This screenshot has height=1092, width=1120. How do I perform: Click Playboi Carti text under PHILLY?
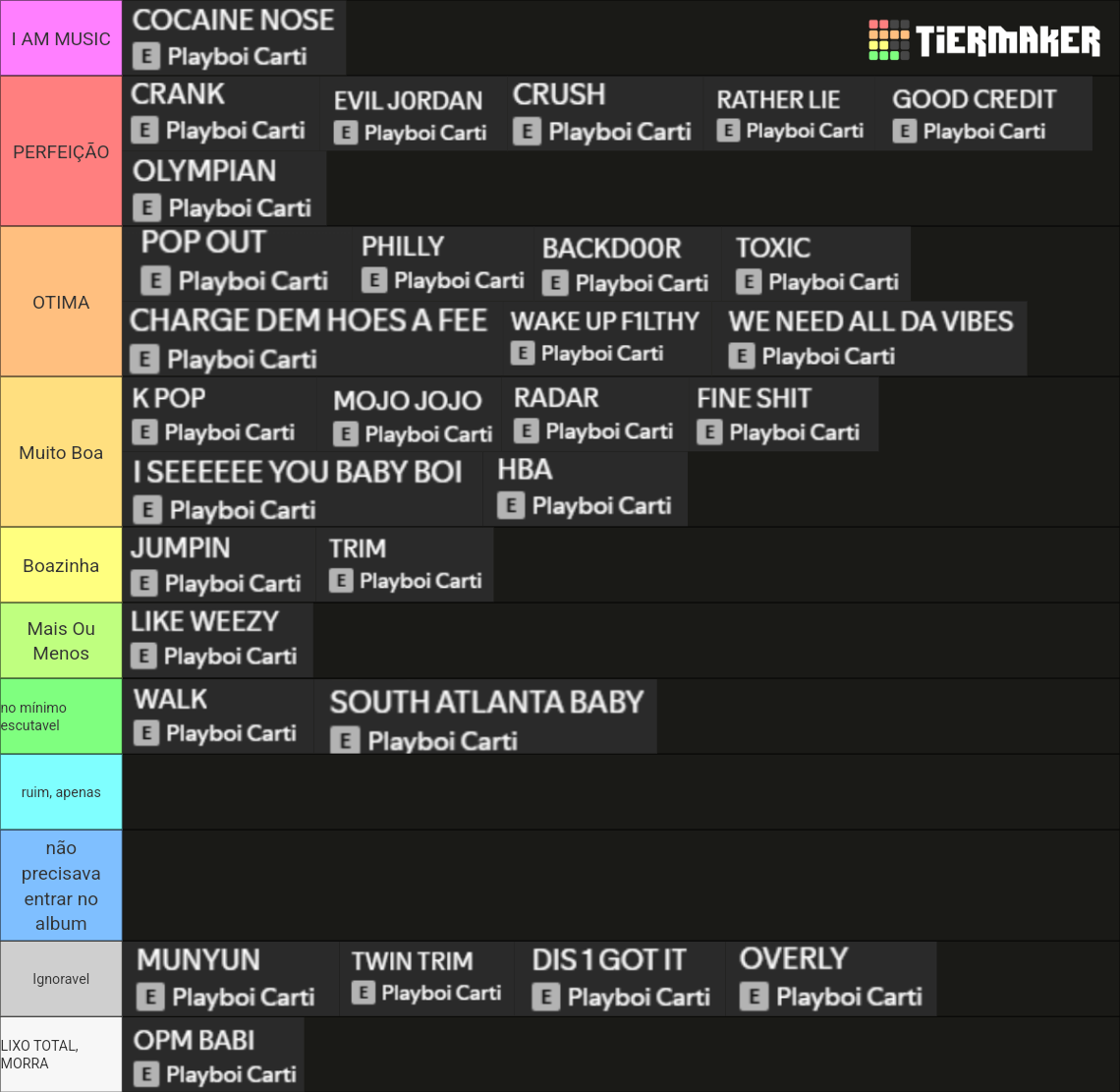459,280
